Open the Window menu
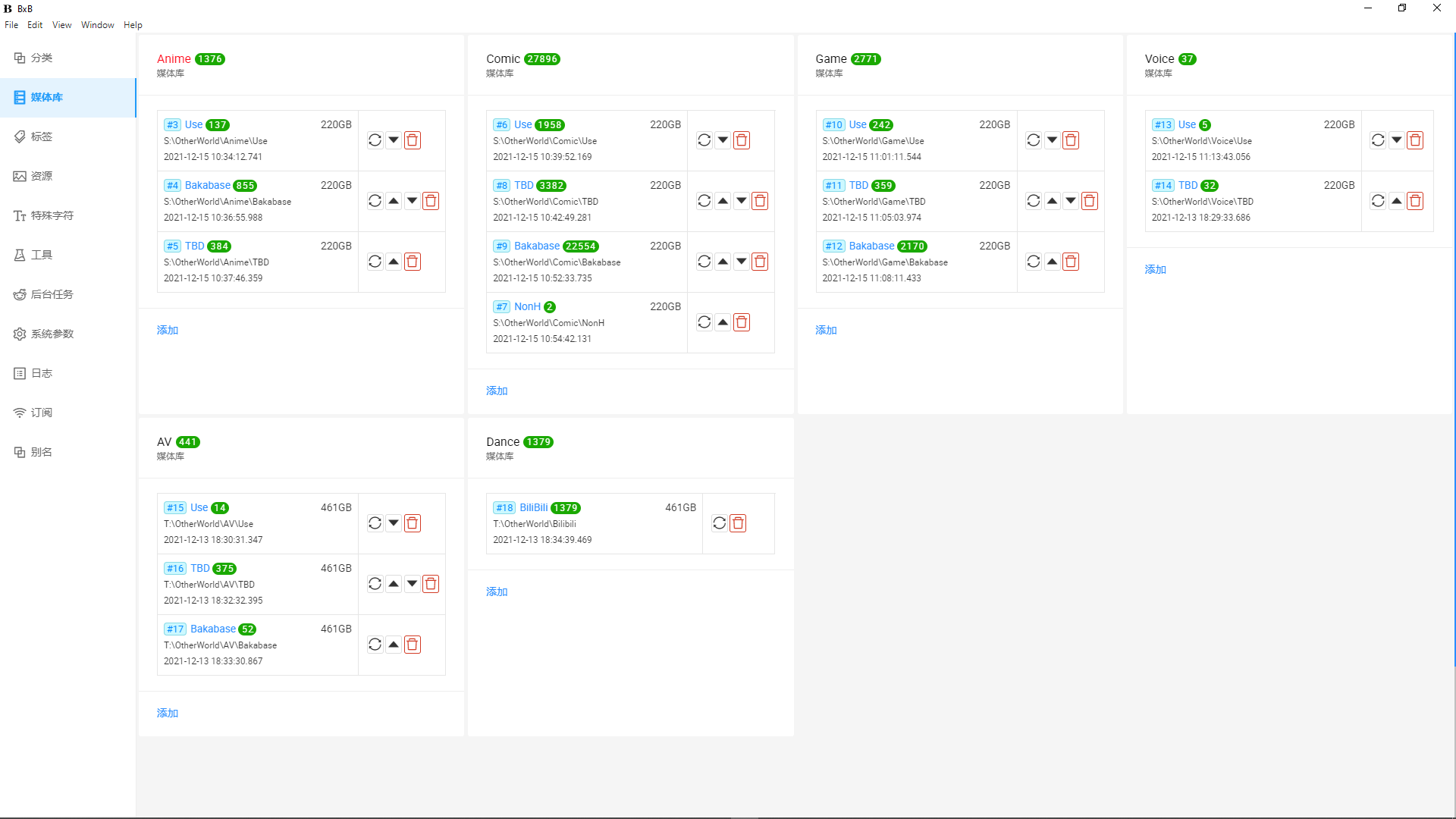Image resolution: width=1456 pixels, height=819 pixels. [x=97, y=25]
